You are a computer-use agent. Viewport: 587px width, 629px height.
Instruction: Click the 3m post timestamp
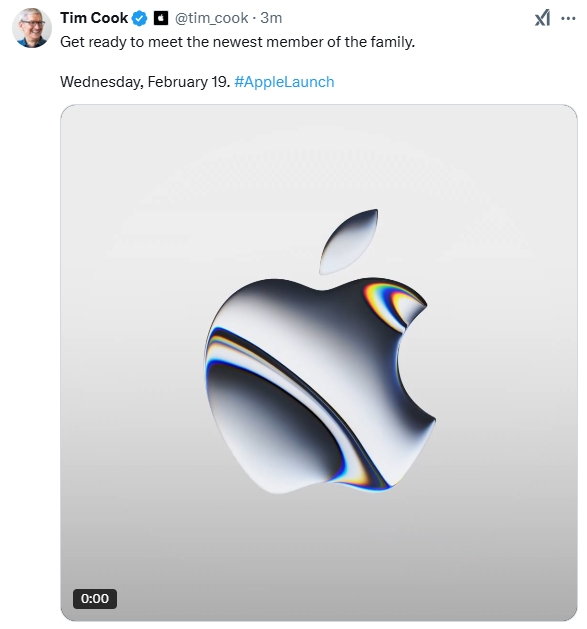pos(271,18)
